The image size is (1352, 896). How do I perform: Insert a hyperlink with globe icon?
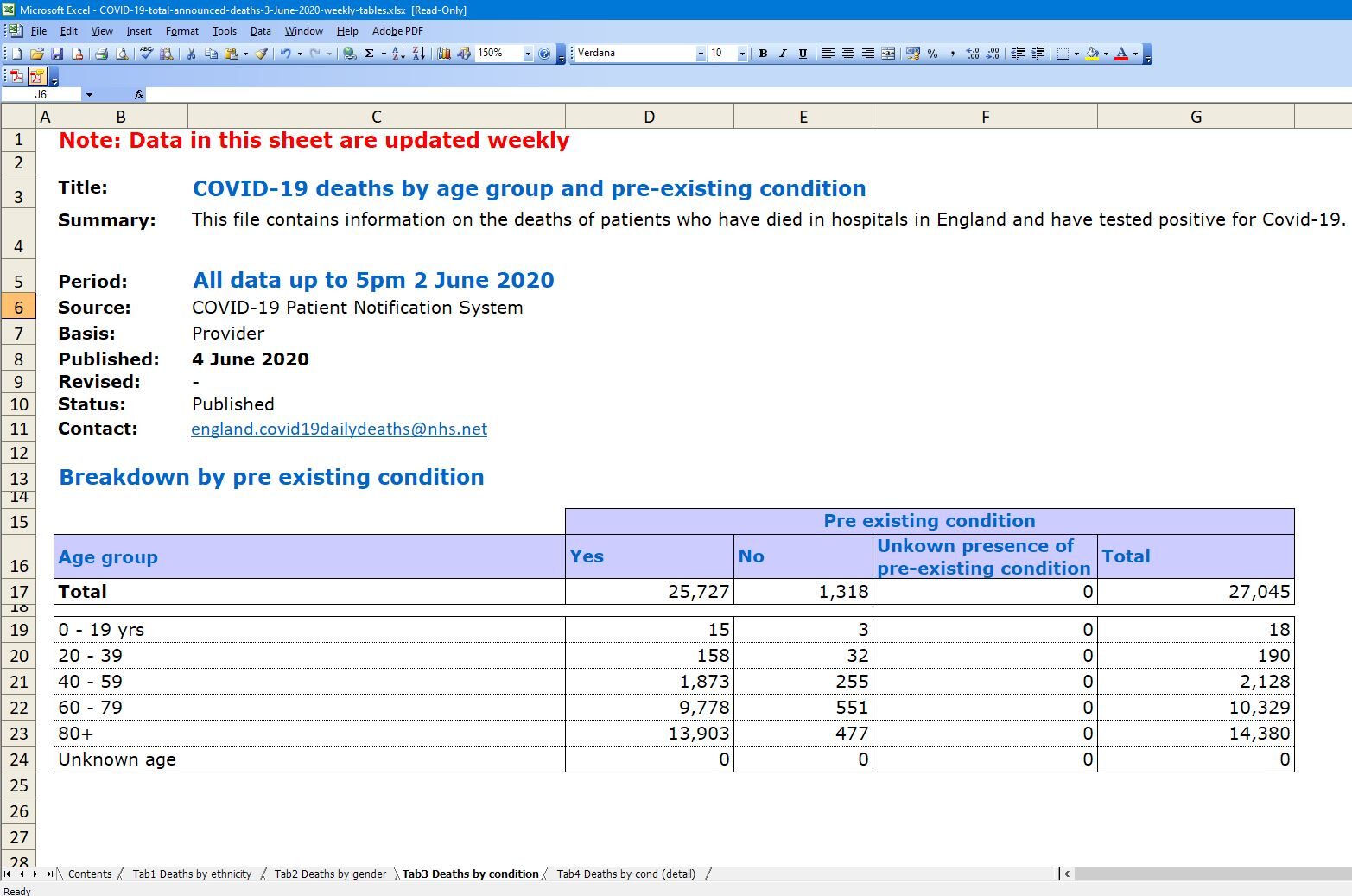point(349,54)
